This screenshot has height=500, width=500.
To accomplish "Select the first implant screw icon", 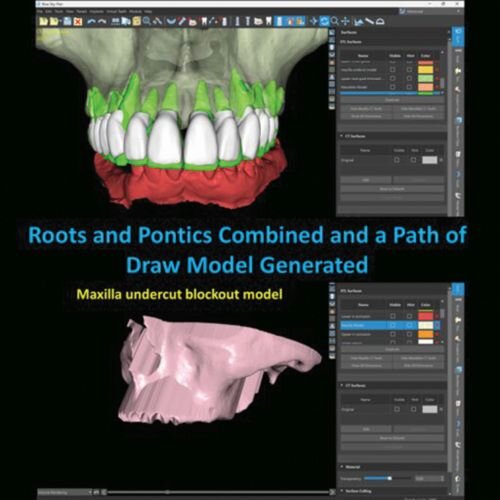I will [237, 22].
